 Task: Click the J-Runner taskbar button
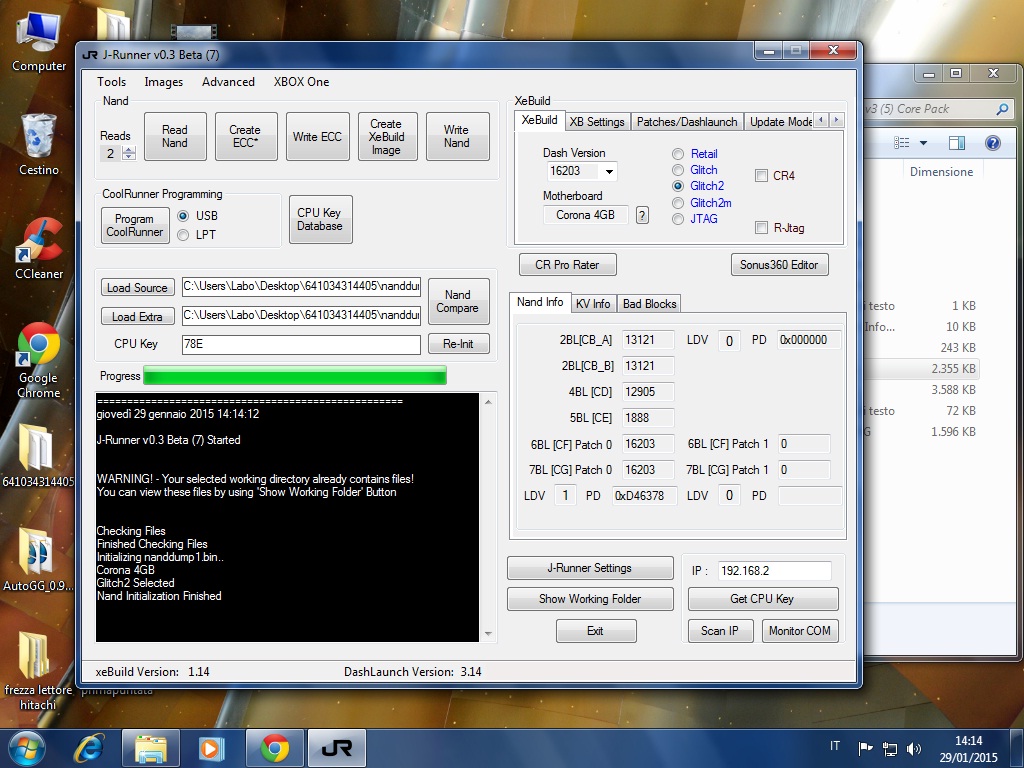(x=336, y=748)
